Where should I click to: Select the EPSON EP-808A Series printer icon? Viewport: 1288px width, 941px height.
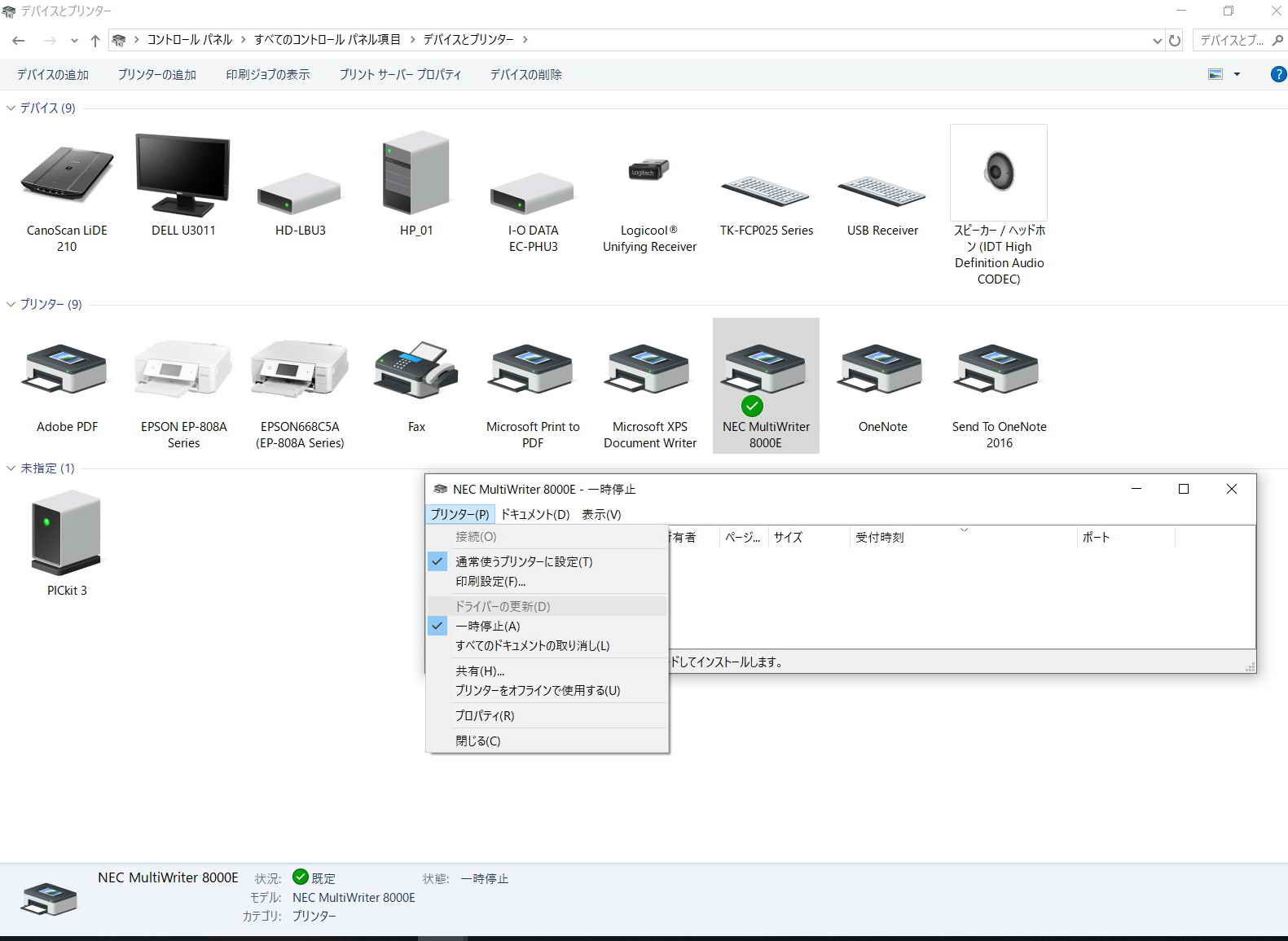tap(183, 371)
